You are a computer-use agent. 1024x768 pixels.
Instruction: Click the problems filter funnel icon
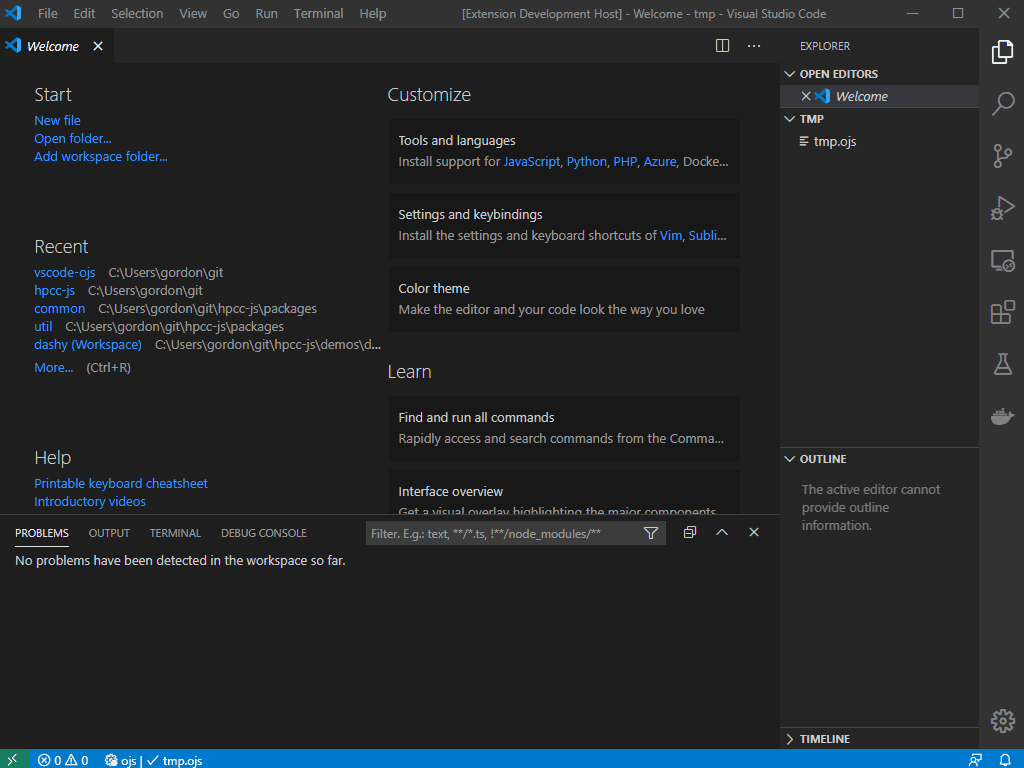click(x=650, y=534)
